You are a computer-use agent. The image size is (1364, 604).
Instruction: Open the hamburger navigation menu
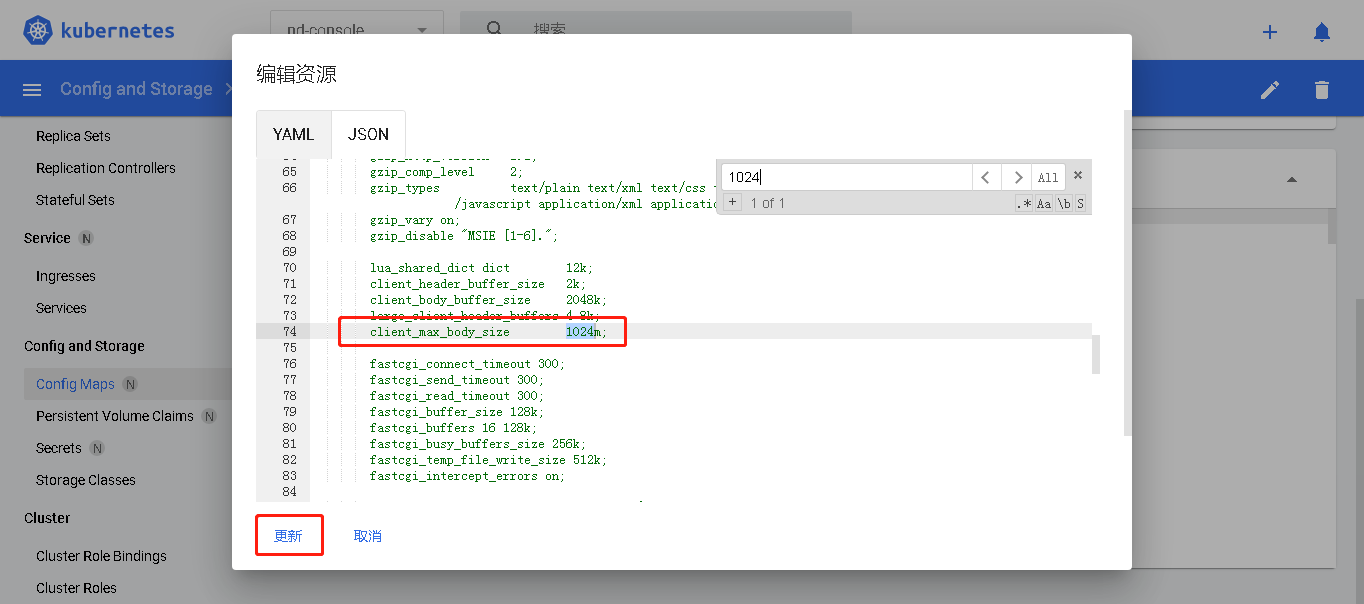tap(32, 90)
